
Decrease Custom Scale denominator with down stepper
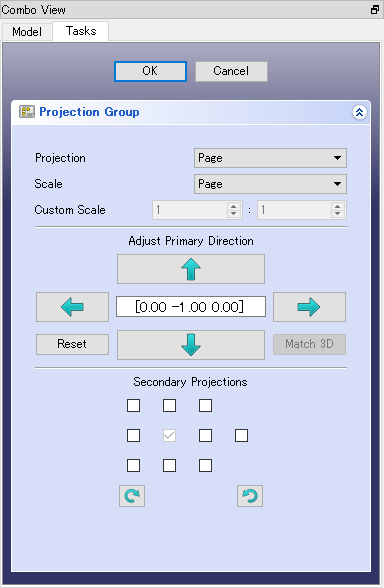click(x=338, y=214)
